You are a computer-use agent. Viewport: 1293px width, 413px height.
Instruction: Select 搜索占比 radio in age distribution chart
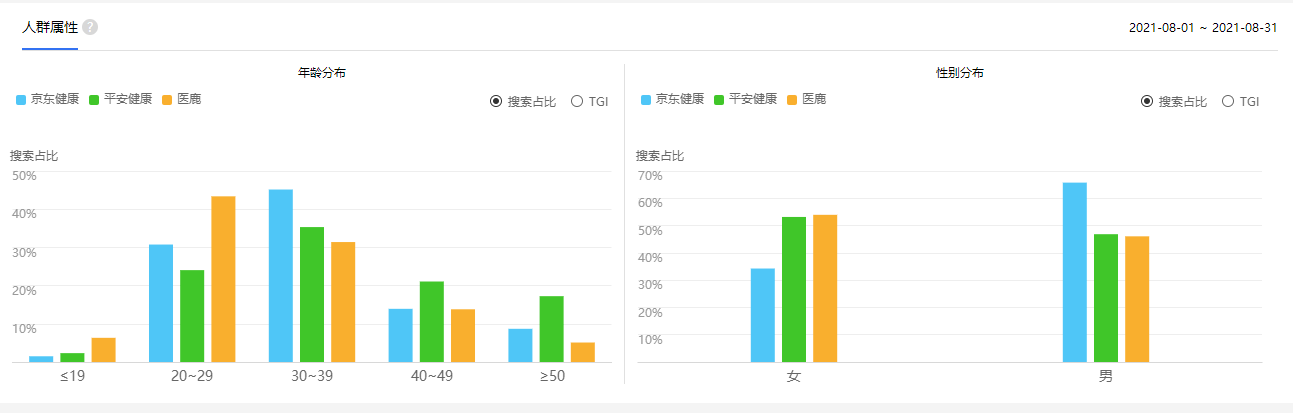pyautogui.click(x=496, y=101)
